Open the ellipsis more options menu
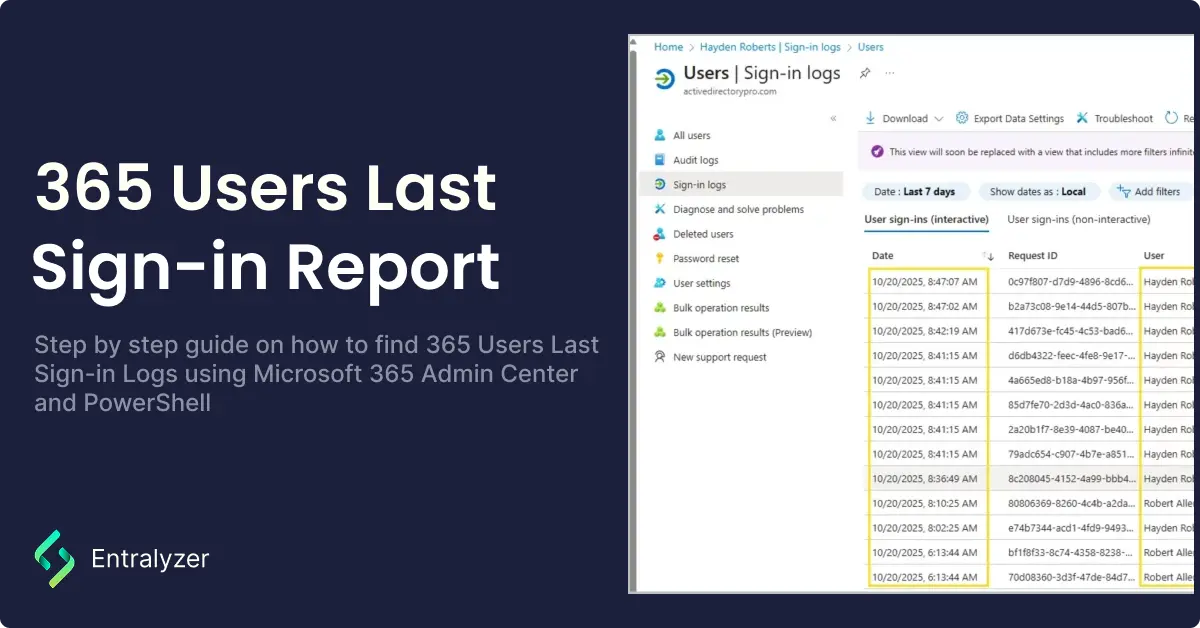This screenshot has height=628, width=1200. [890, 73]
